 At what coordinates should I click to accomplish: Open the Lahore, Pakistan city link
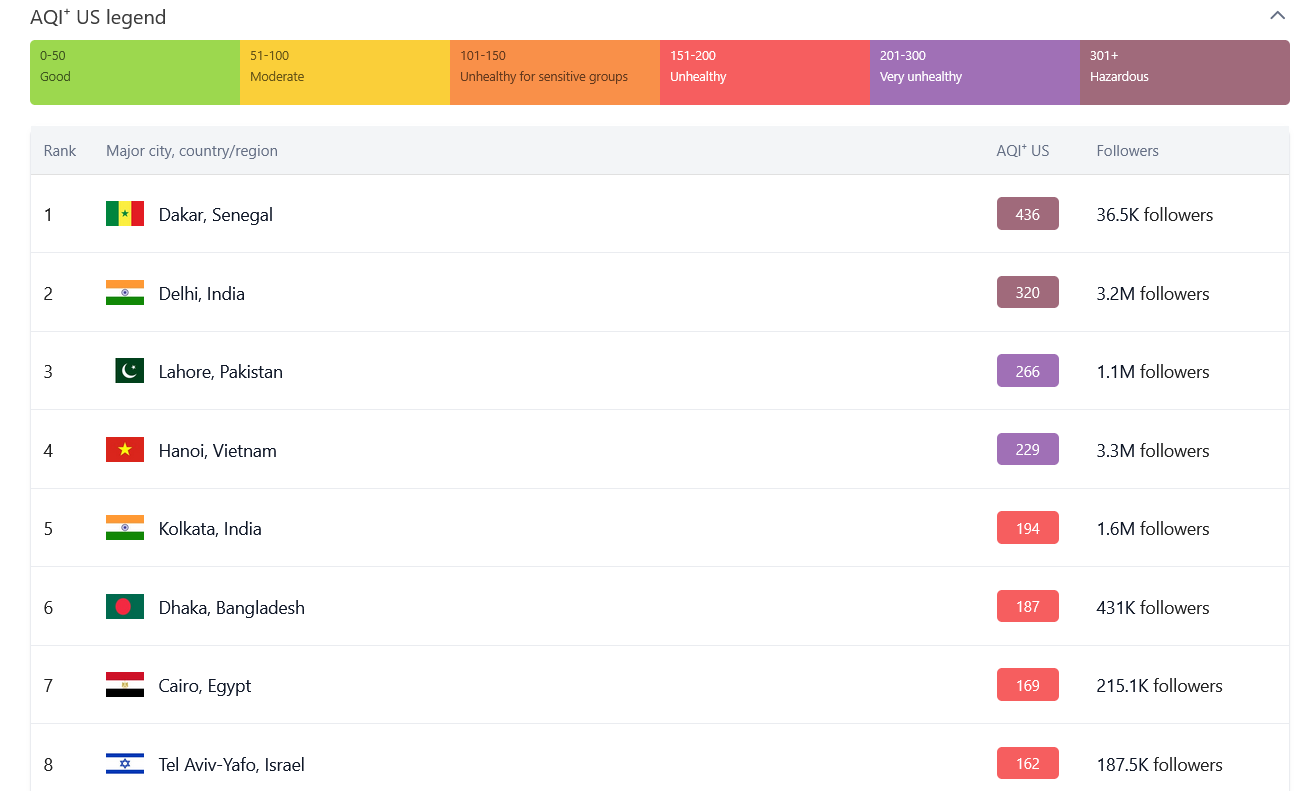221,372
